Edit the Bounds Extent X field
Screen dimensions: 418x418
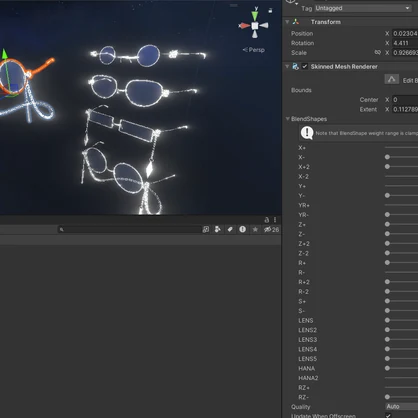(405, 109)
